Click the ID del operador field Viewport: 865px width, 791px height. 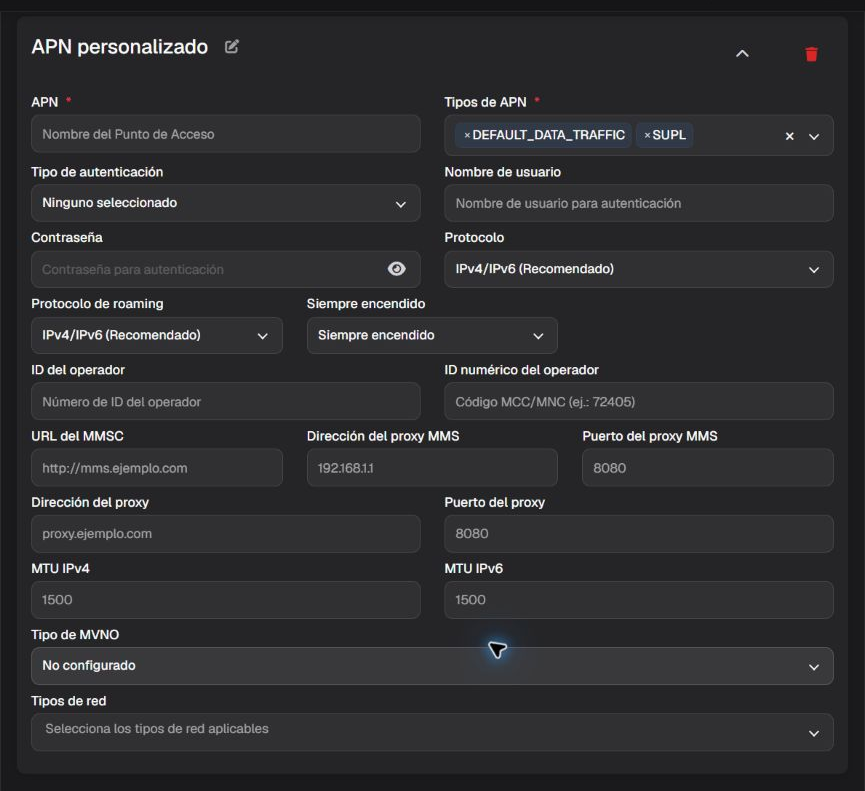click(x=226, y=402)
